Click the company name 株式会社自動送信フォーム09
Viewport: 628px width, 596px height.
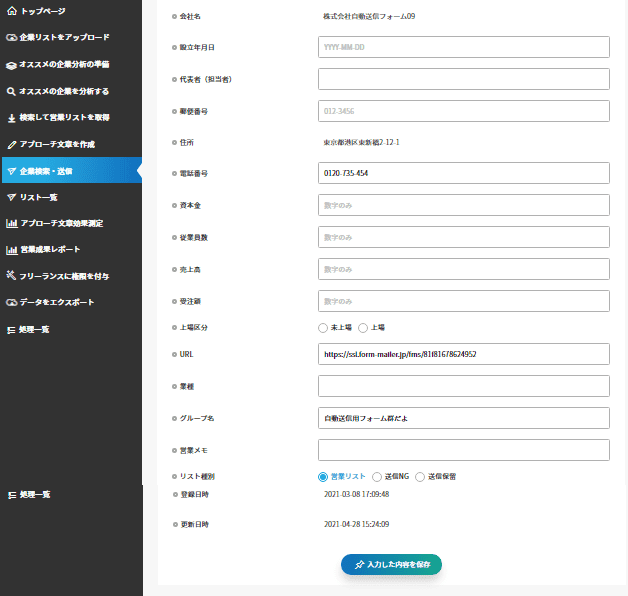coord(369,16)
